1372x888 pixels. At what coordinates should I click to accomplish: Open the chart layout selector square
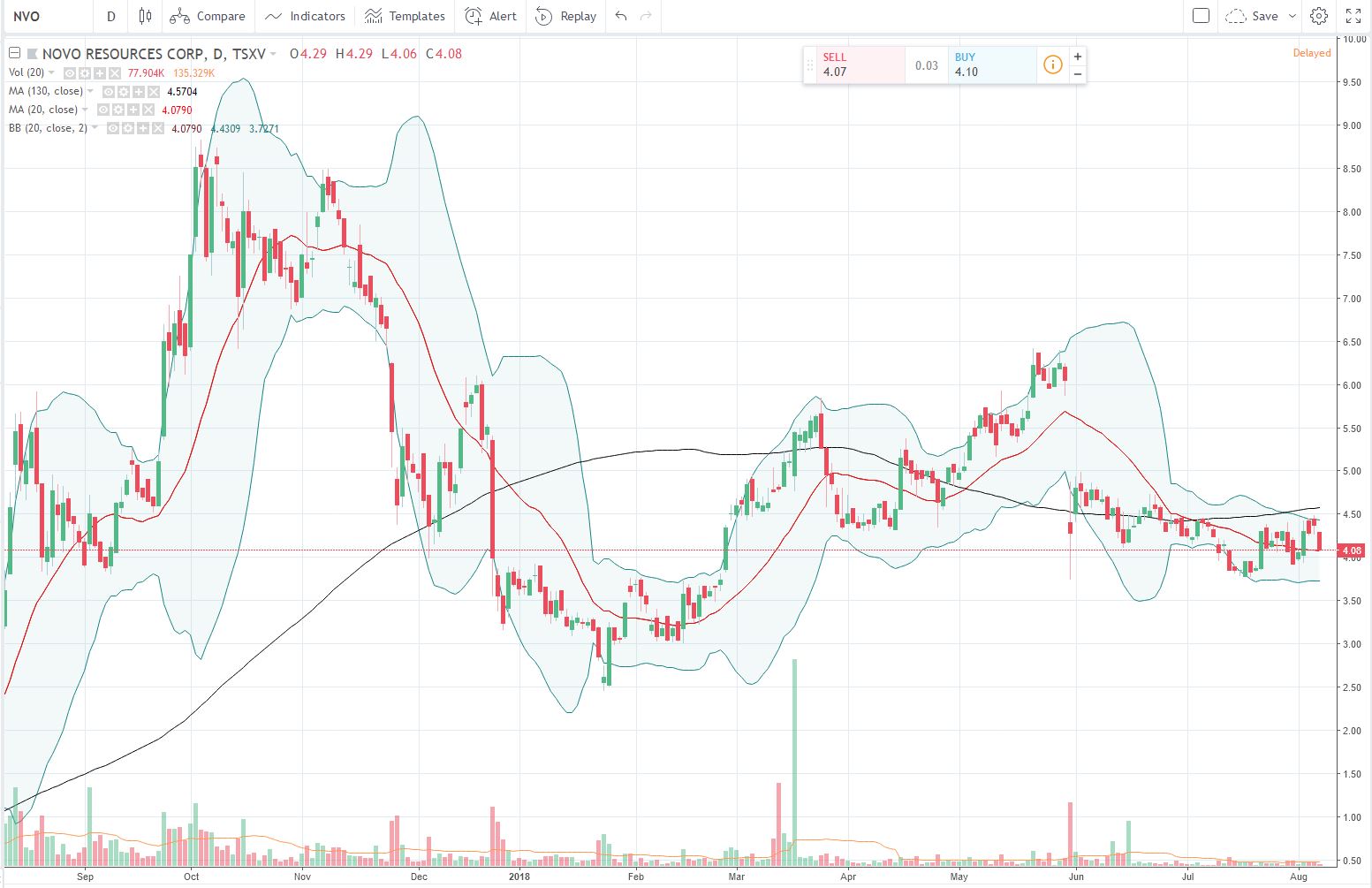1201,16
